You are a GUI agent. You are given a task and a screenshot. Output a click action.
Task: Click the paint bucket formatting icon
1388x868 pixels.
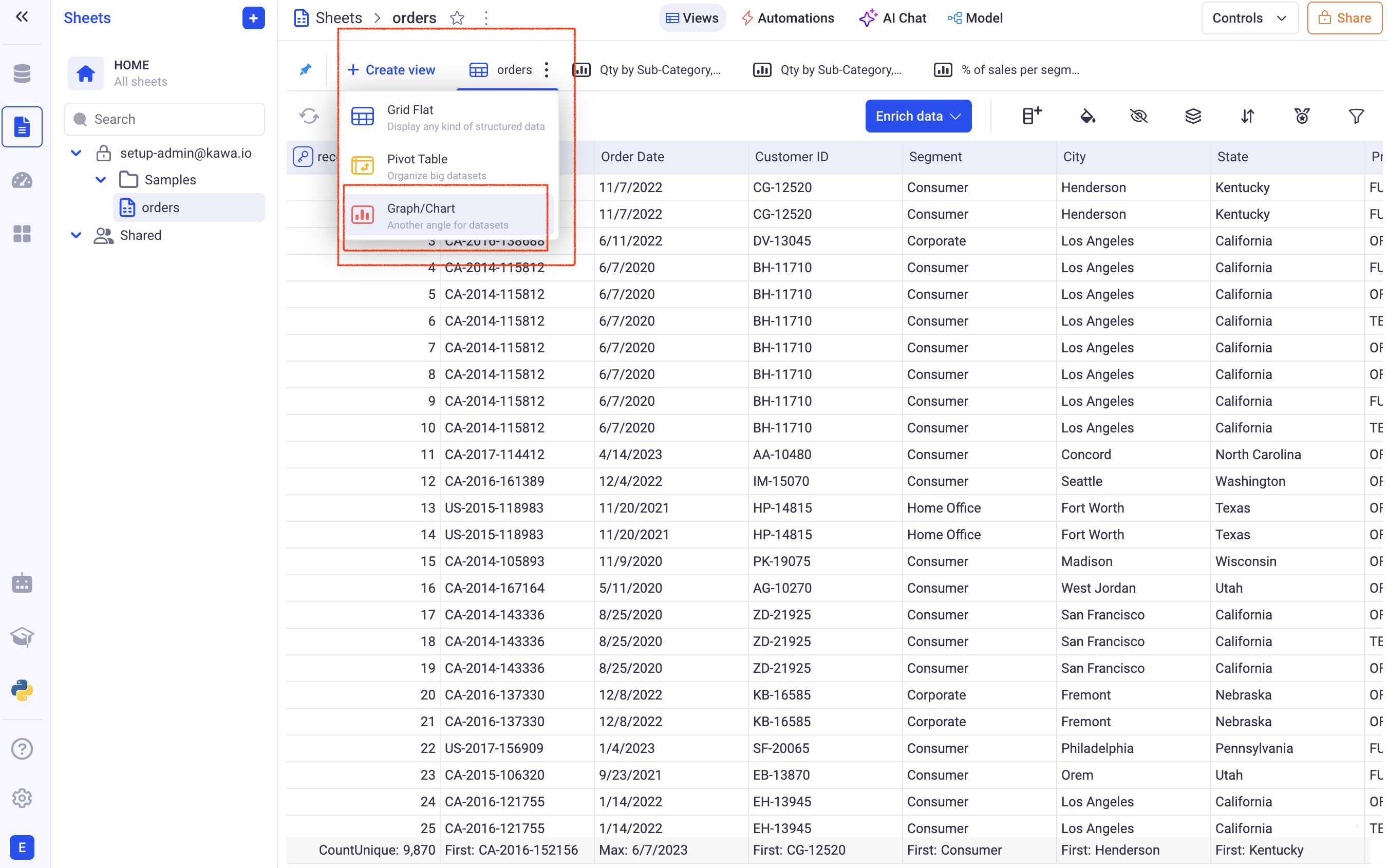pyautogui.click(x=1086, y=117)
